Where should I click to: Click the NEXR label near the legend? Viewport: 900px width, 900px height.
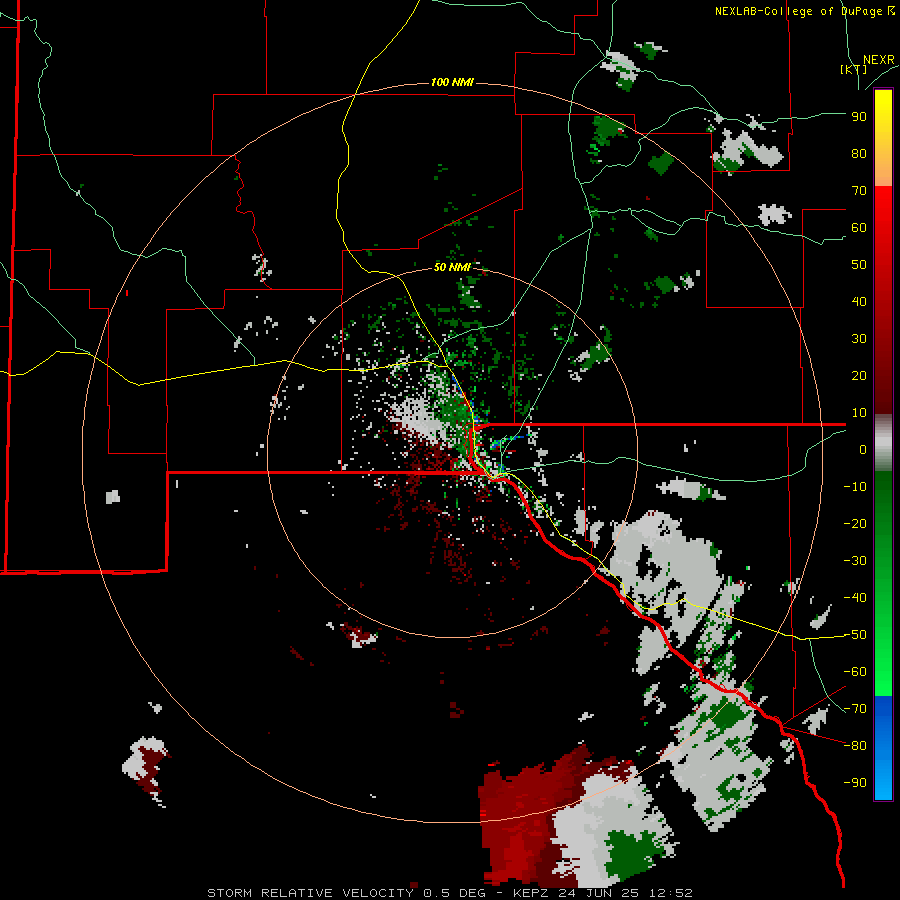[879, 60]
